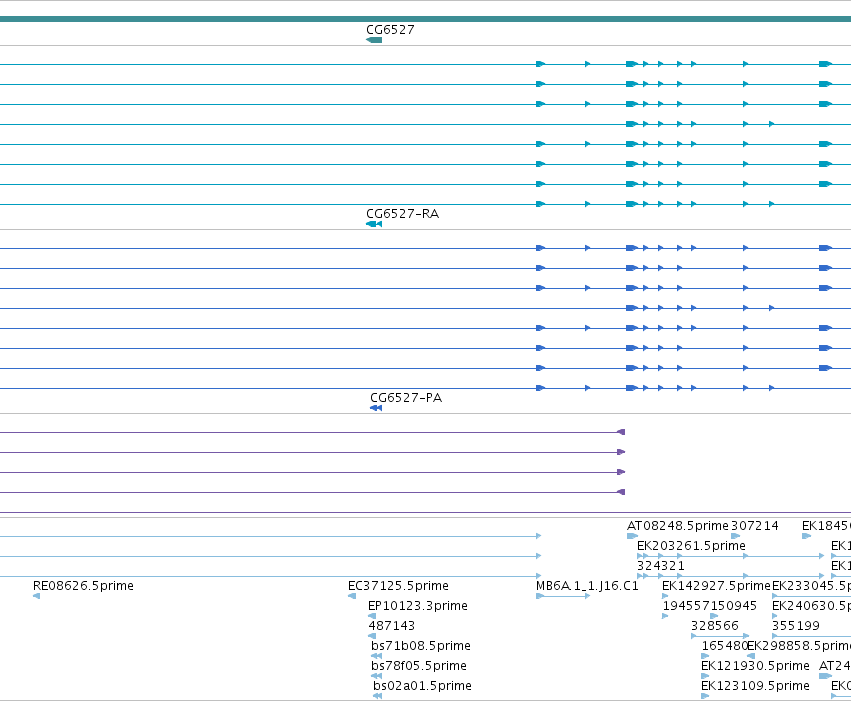The image size is (851, 701).
Task: Select the CG6527 gene arrow glyph
Action: tap(374, 40)
